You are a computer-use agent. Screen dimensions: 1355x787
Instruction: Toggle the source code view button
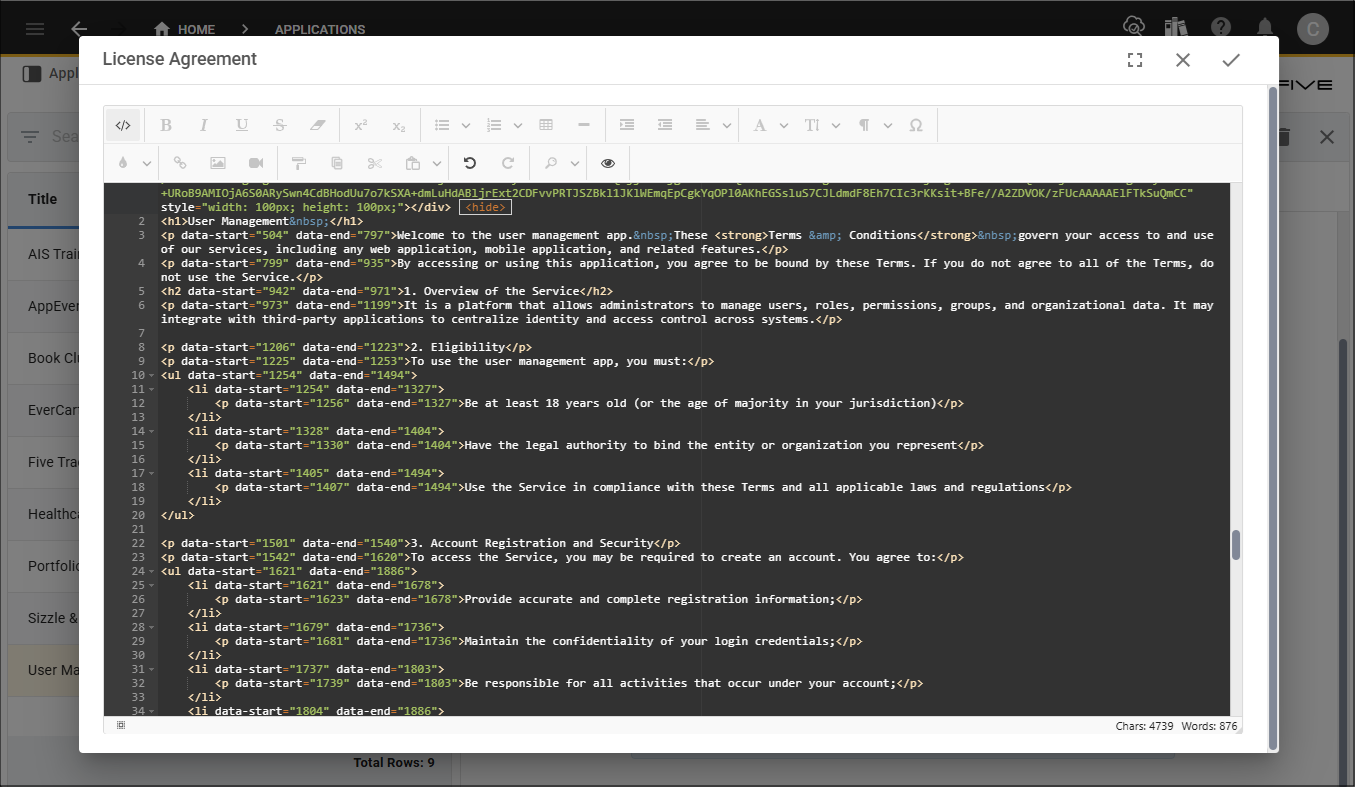123,125
